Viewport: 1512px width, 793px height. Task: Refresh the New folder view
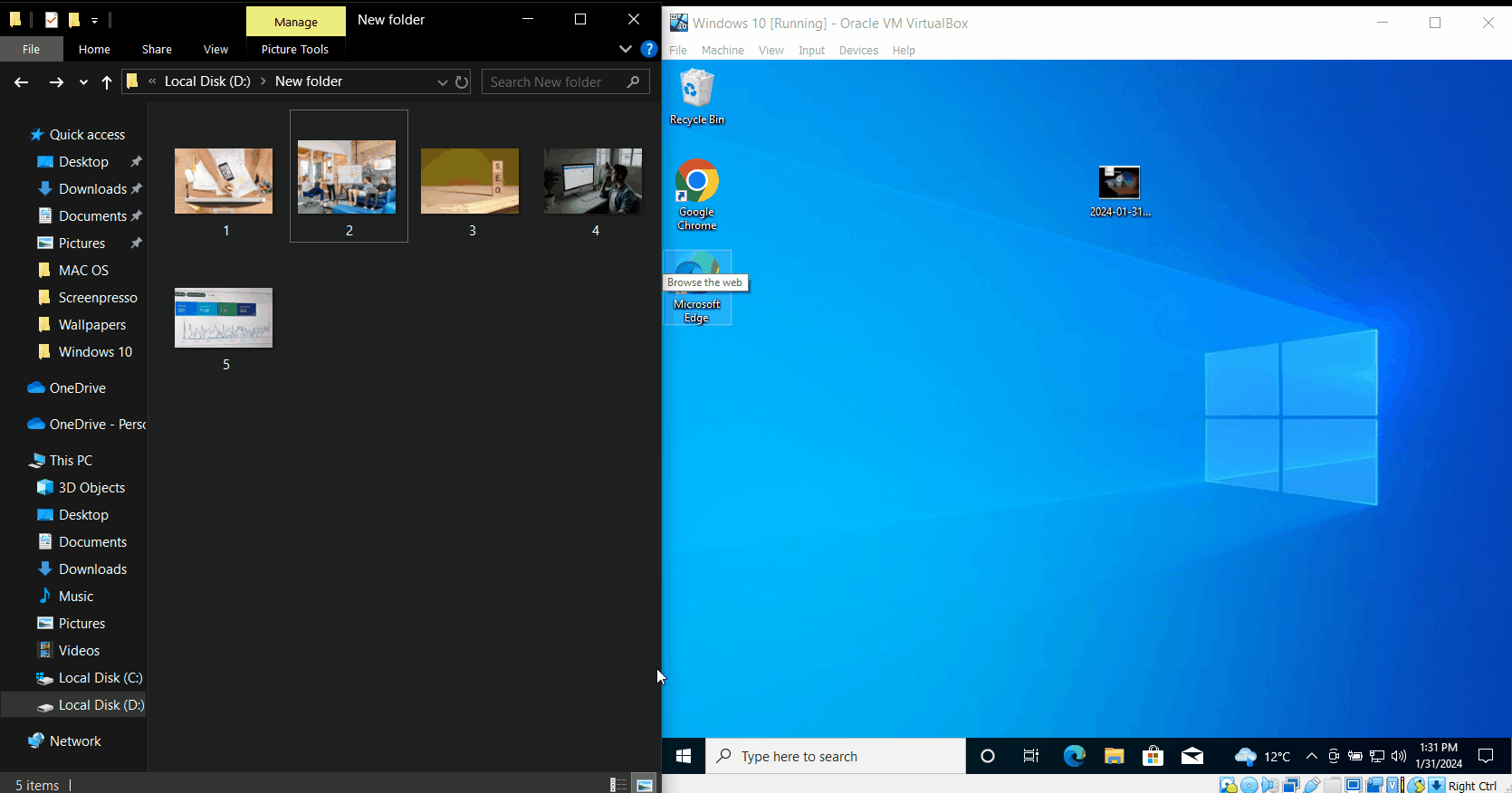pos(462,81)
